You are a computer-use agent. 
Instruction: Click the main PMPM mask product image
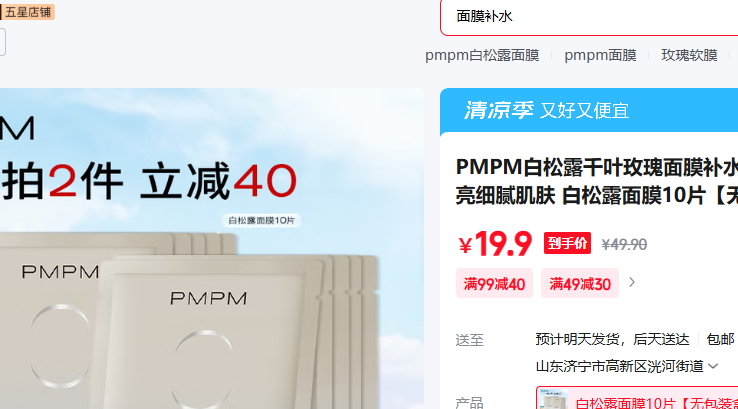(x=212, y=249)
